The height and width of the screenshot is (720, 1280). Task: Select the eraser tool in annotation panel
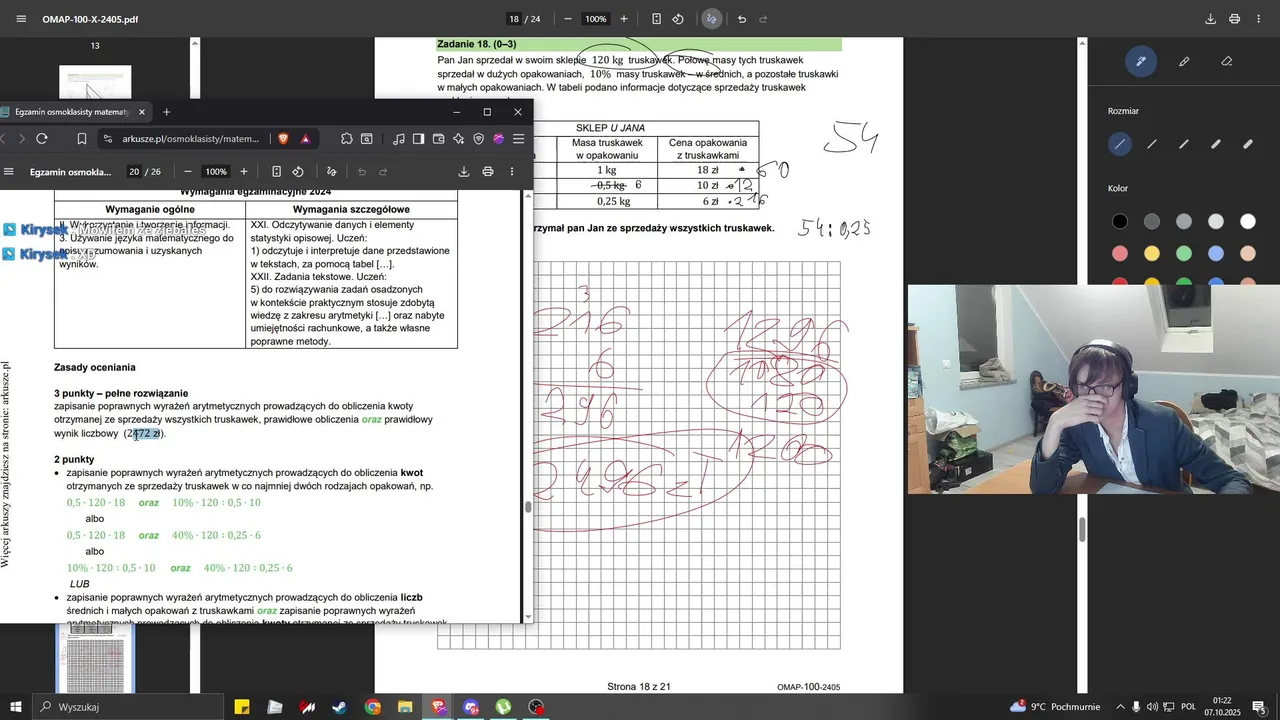click(x=1227, y=61)
